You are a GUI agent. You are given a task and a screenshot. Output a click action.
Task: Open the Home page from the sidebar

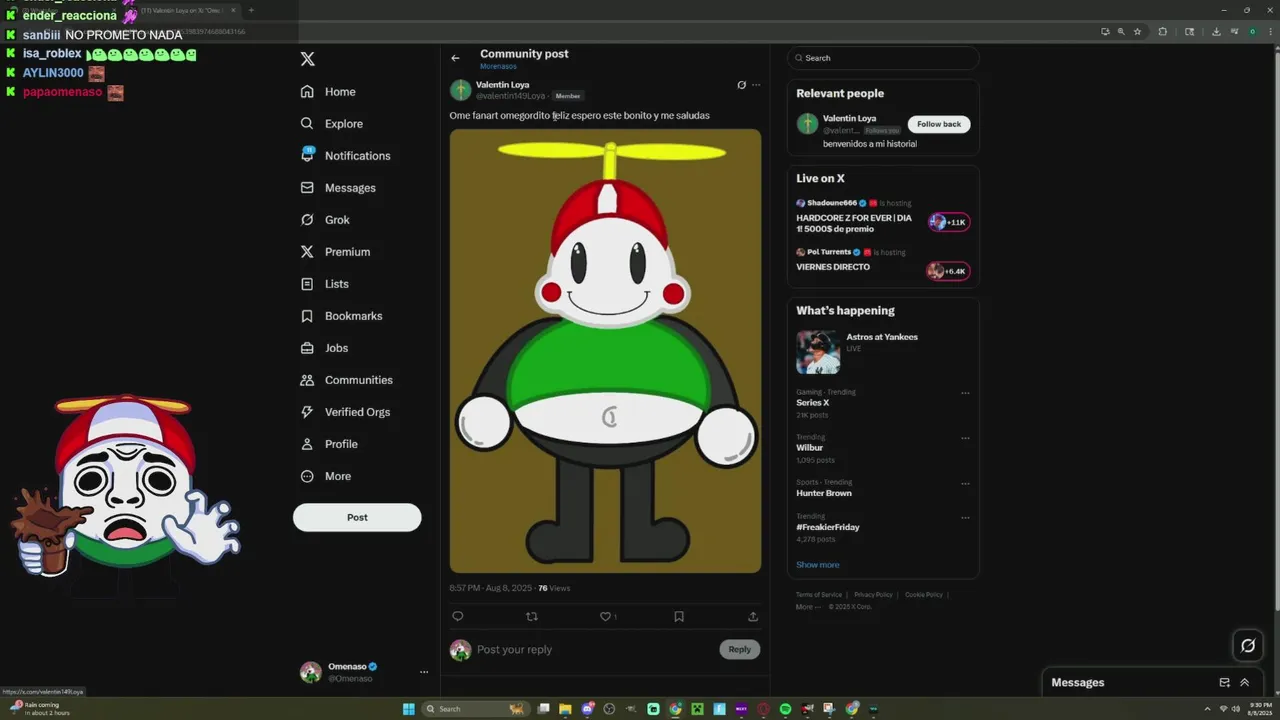(x=328, y=92)
